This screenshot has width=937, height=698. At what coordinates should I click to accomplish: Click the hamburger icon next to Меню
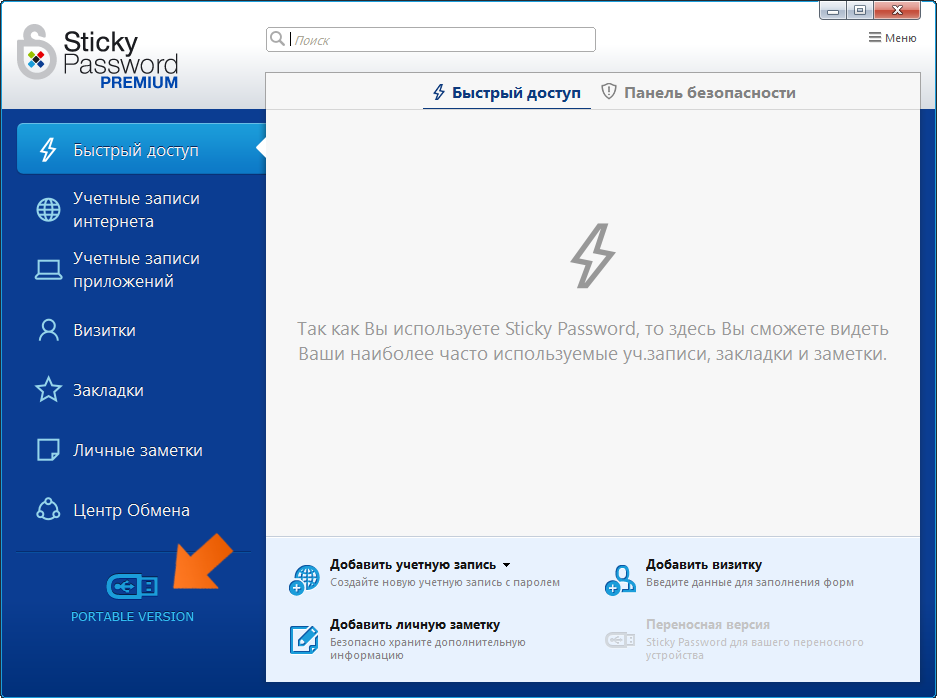tap(874, 38)
